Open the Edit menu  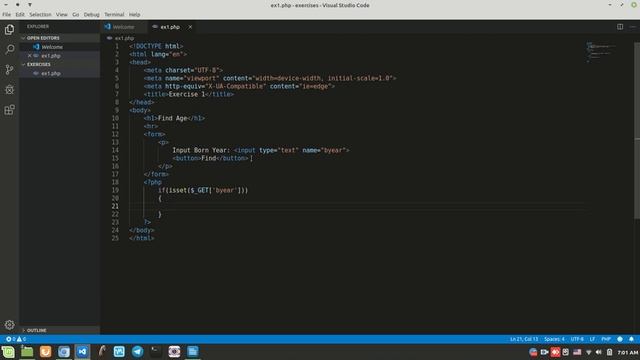[20, 15]
